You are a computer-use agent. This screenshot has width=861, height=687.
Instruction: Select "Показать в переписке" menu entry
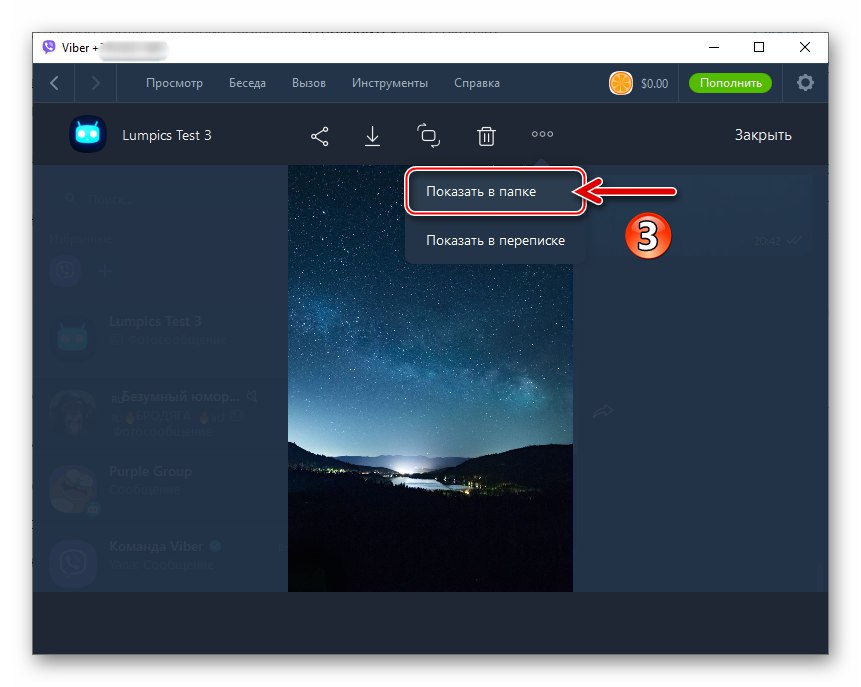pyautogui.click(x=495, y=241)
